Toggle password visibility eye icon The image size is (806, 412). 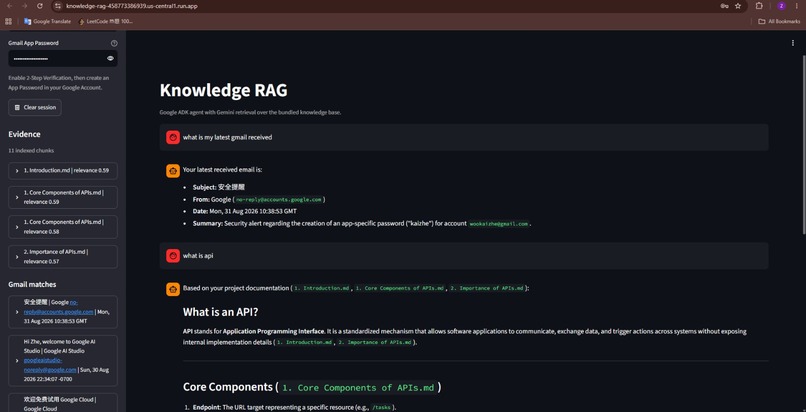(x=110, y=59)
